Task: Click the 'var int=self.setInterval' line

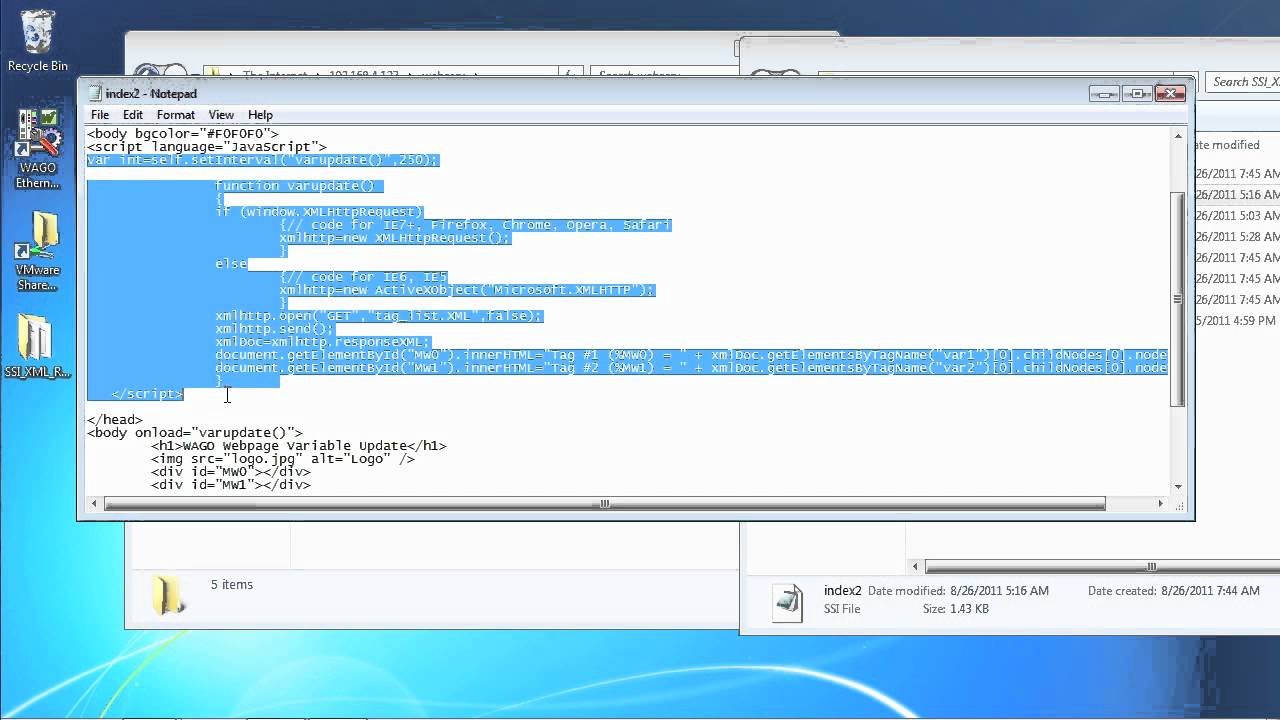Action: (x=263, y=159)
